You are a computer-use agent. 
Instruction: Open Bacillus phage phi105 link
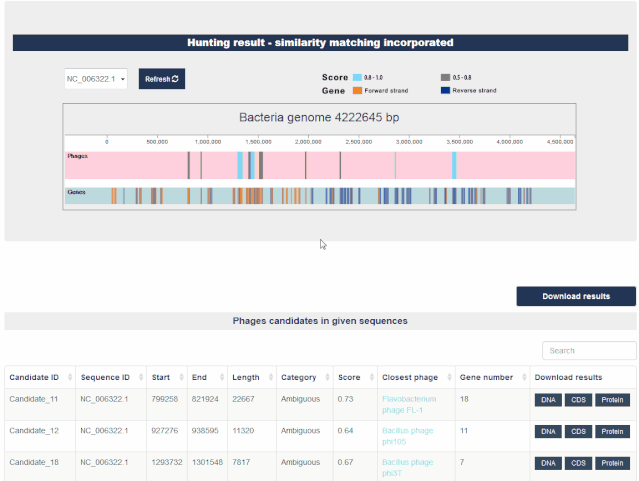click(408, 432)
